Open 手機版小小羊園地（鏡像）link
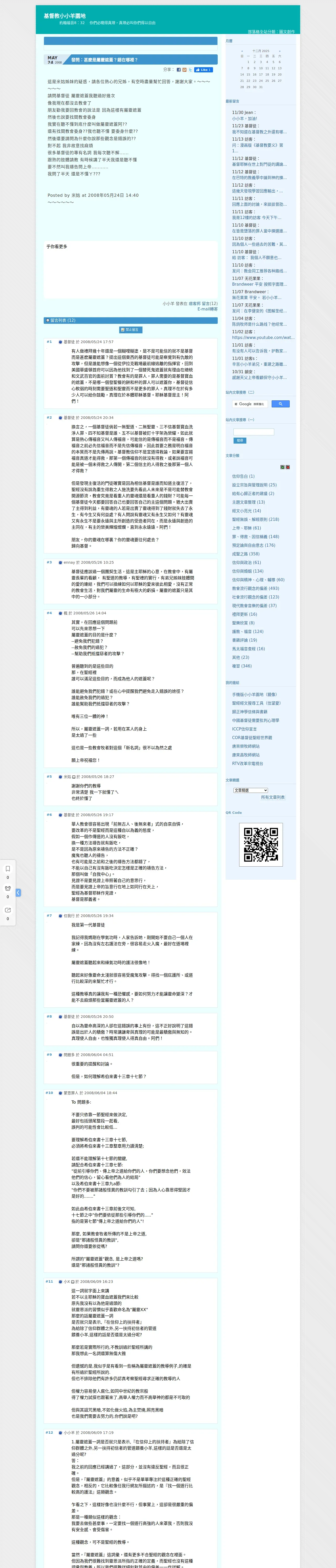 [x=254, y=695]
